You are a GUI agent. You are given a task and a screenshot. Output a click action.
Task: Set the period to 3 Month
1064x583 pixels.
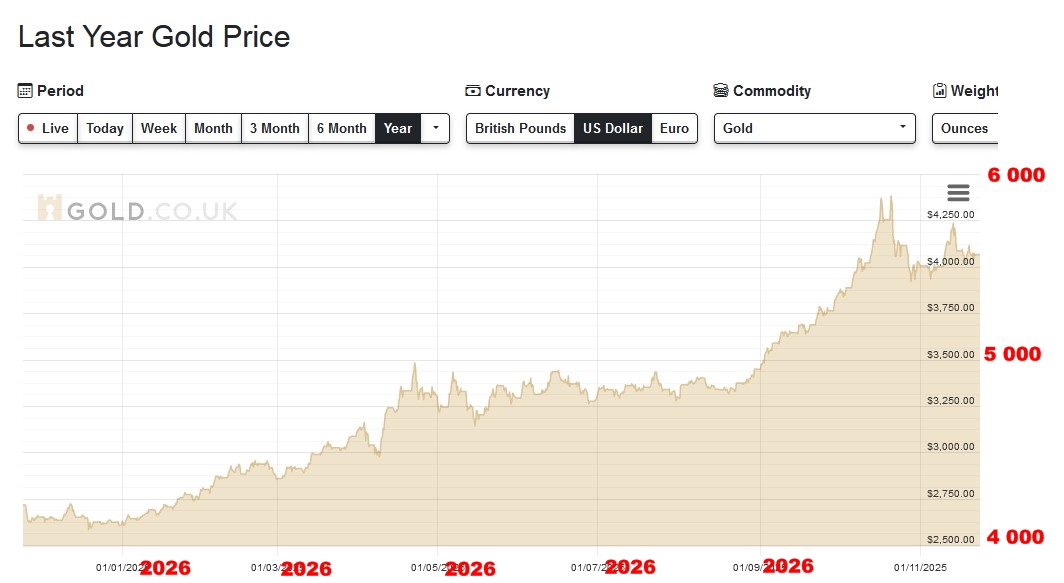click(x=275, y=128)
